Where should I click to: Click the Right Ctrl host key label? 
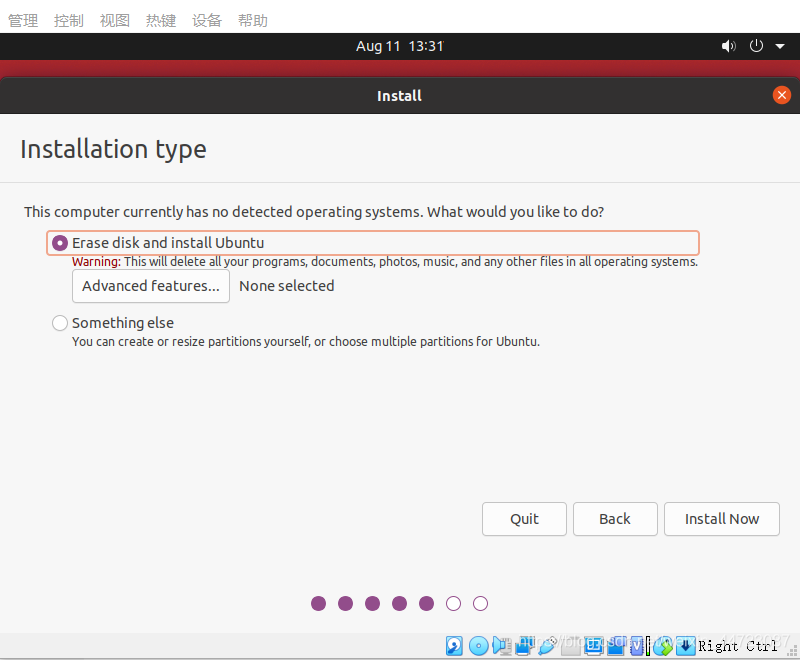pos(737,646)
